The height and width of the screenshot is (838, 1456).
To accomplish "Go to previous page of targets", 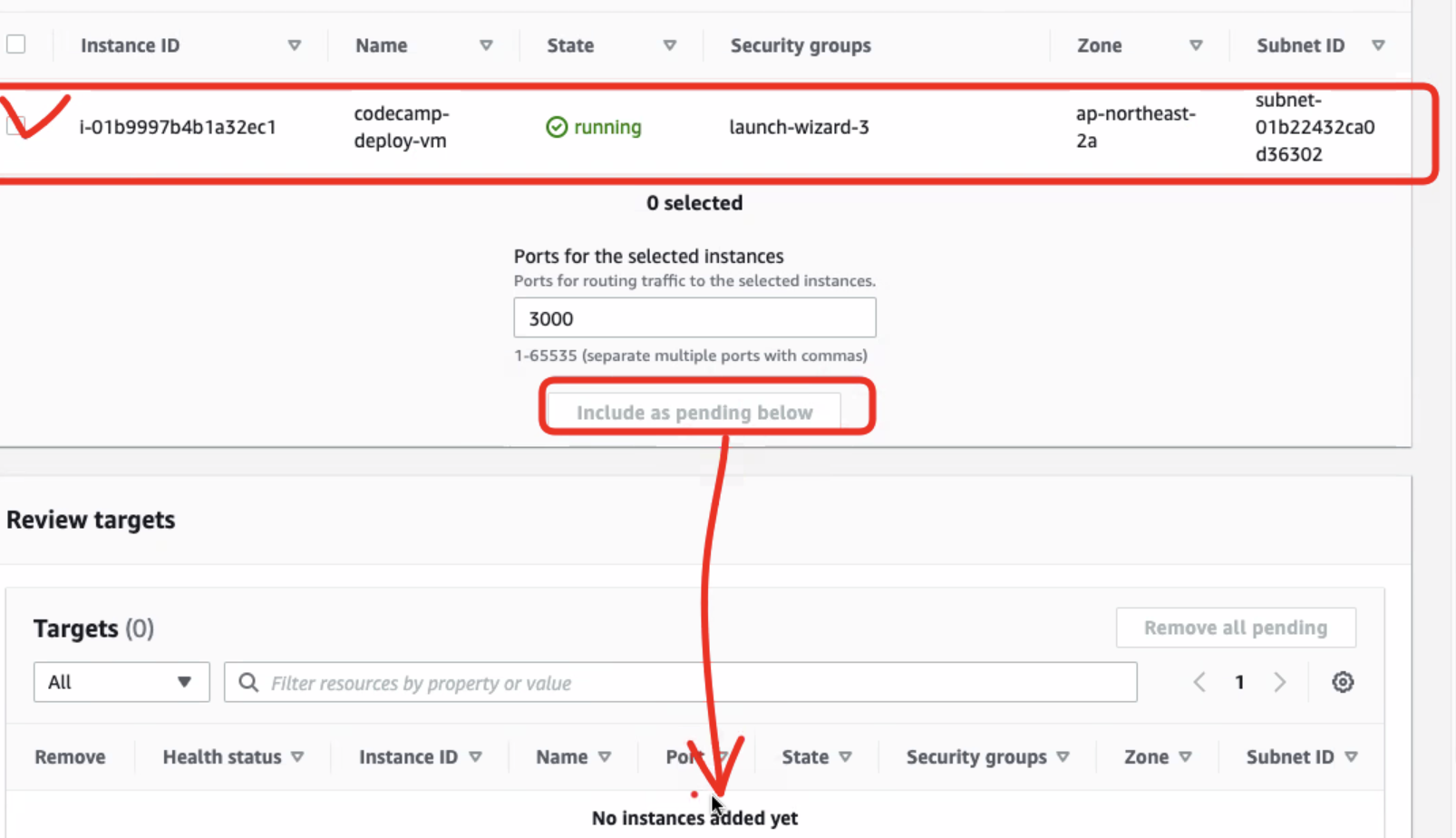I will (x=1199, y=682).
